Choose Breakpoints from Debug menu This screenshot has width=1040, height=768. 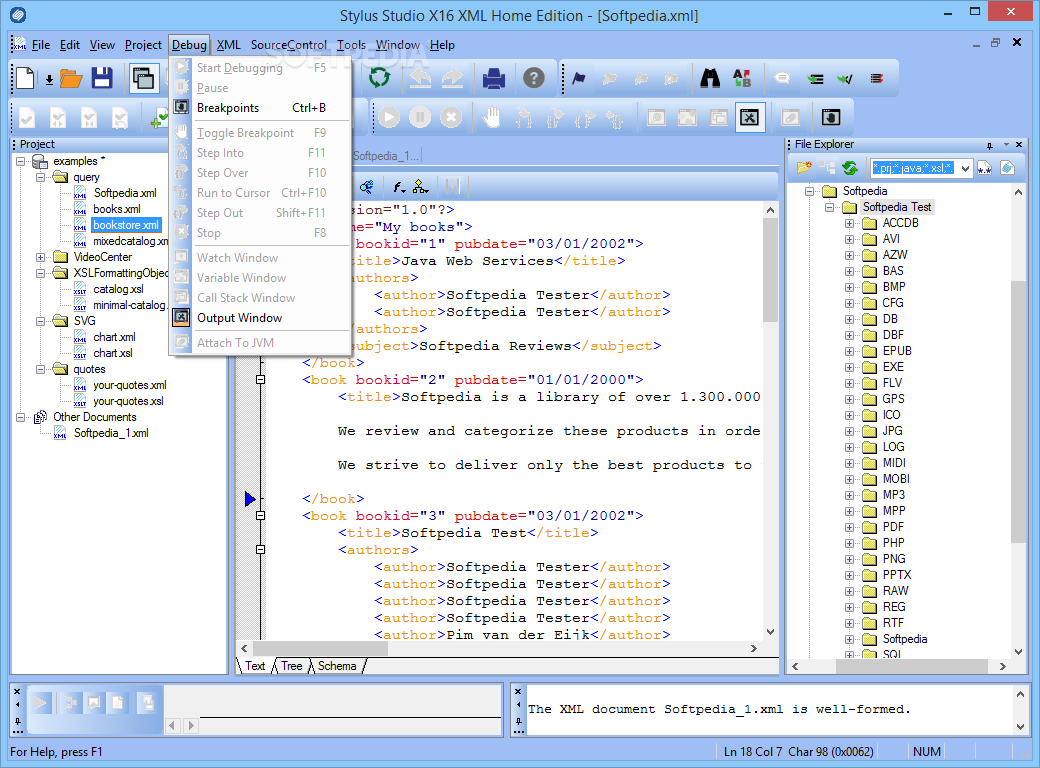pyautogui.click(x=261, y=107)
